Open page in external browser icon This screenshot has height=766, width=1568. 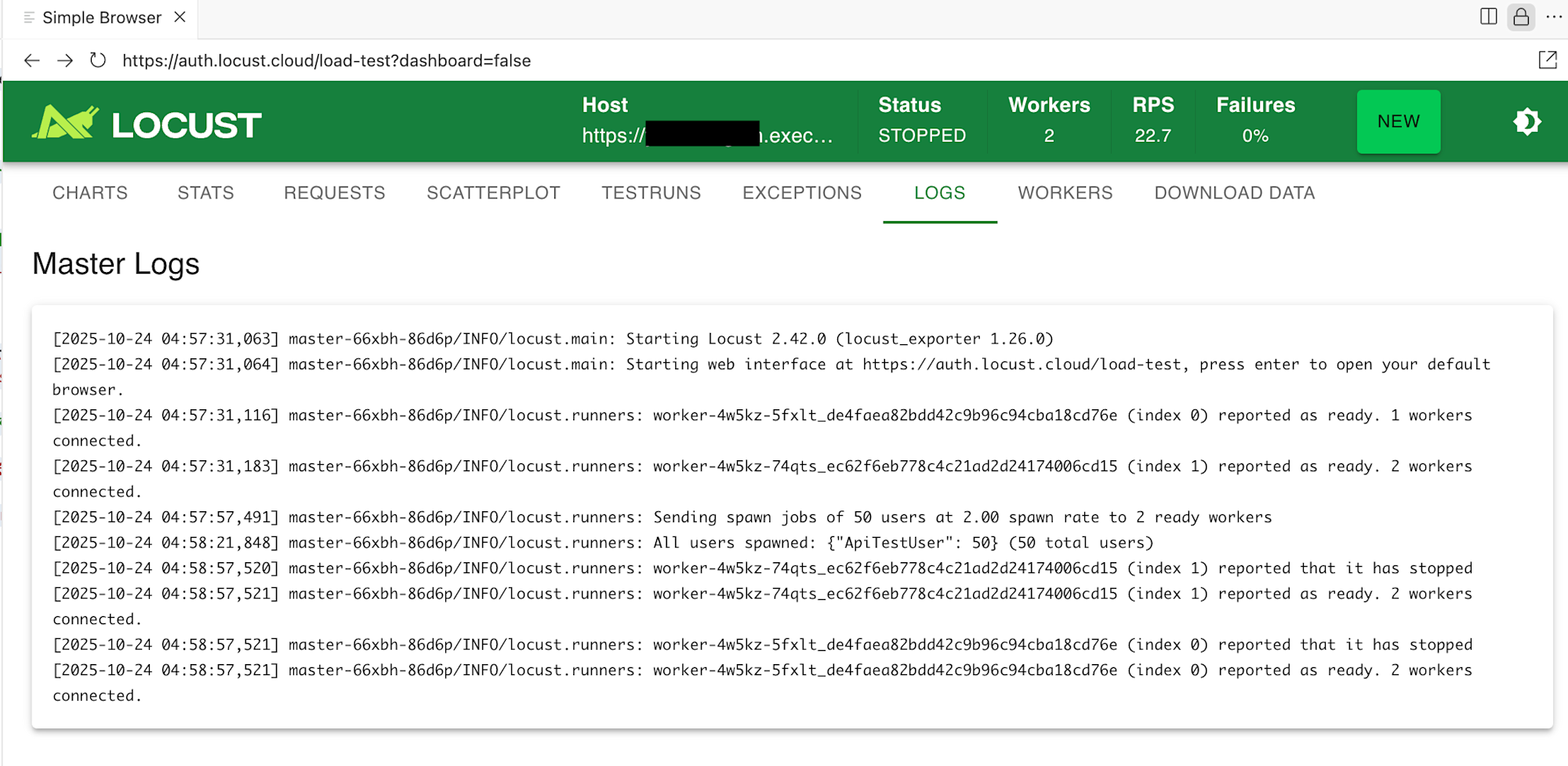1547,60
